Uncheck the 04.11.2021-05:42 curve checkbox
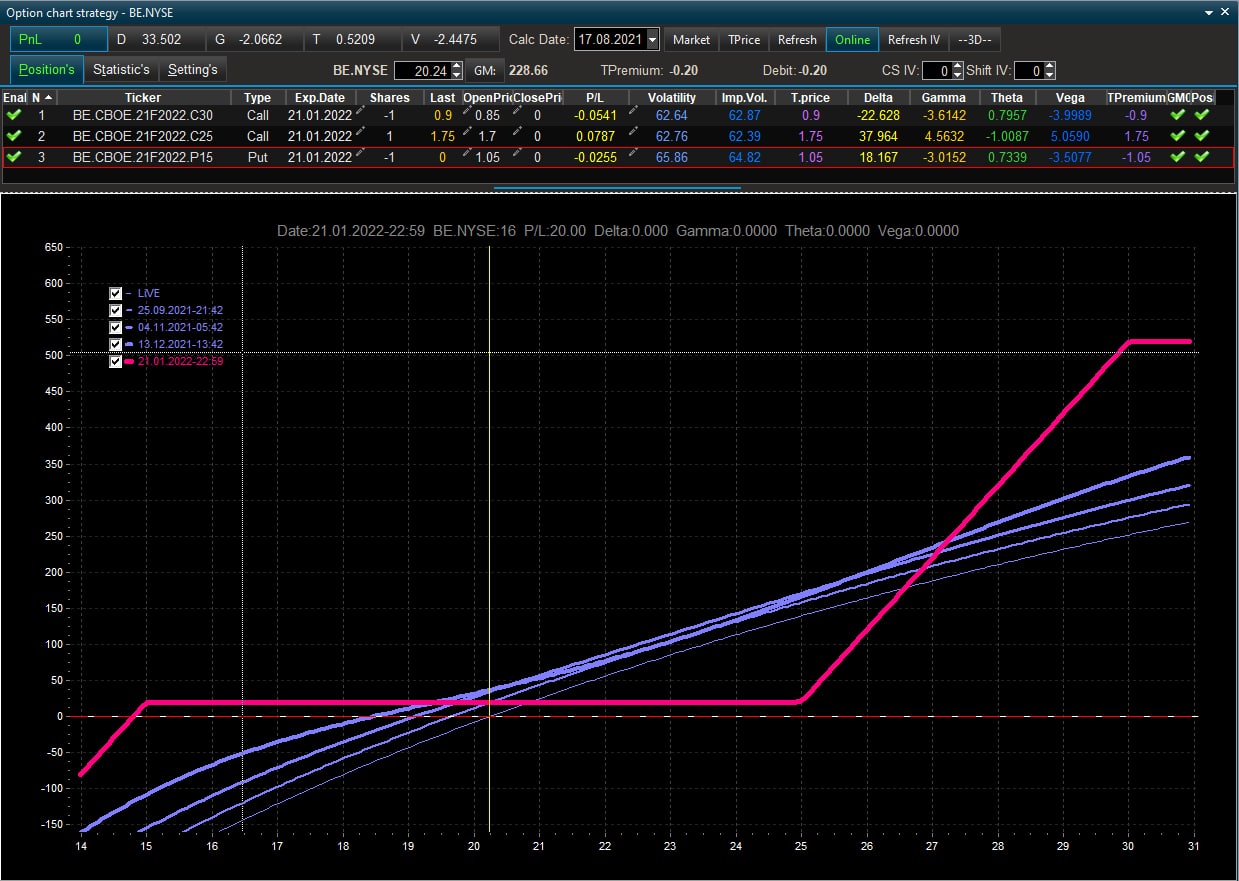The image size is (1239, 881). coord(116,327)
